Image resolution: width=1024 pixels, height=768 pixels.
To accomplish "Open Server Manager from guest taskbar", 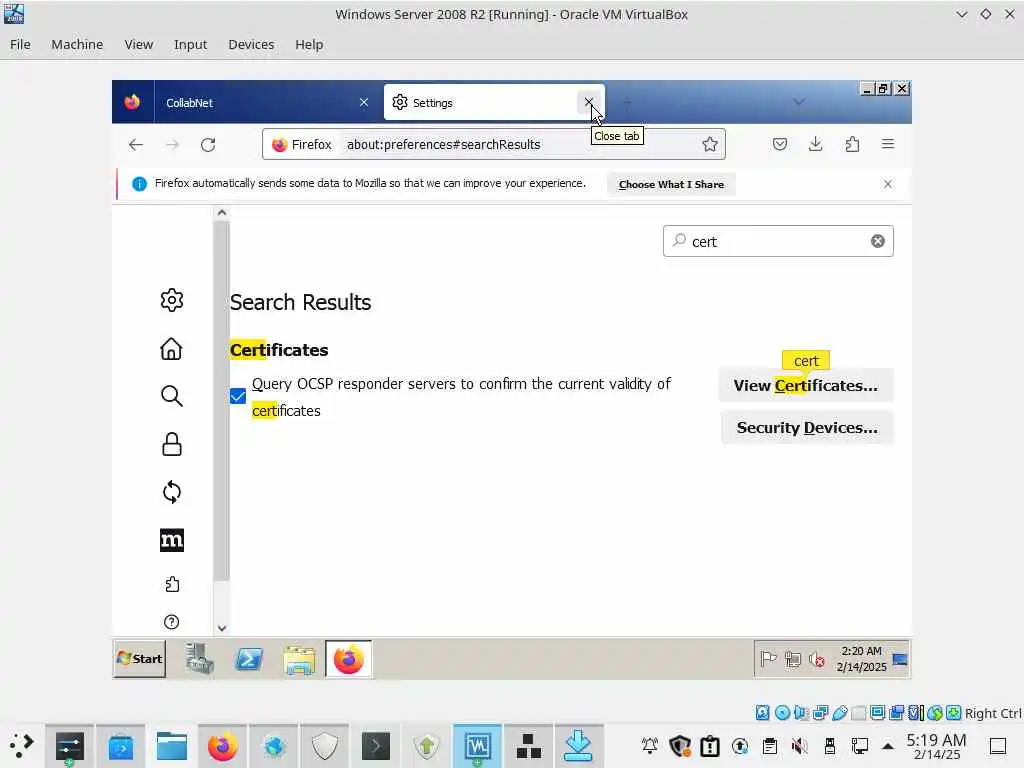I will (x=199, y=660).
